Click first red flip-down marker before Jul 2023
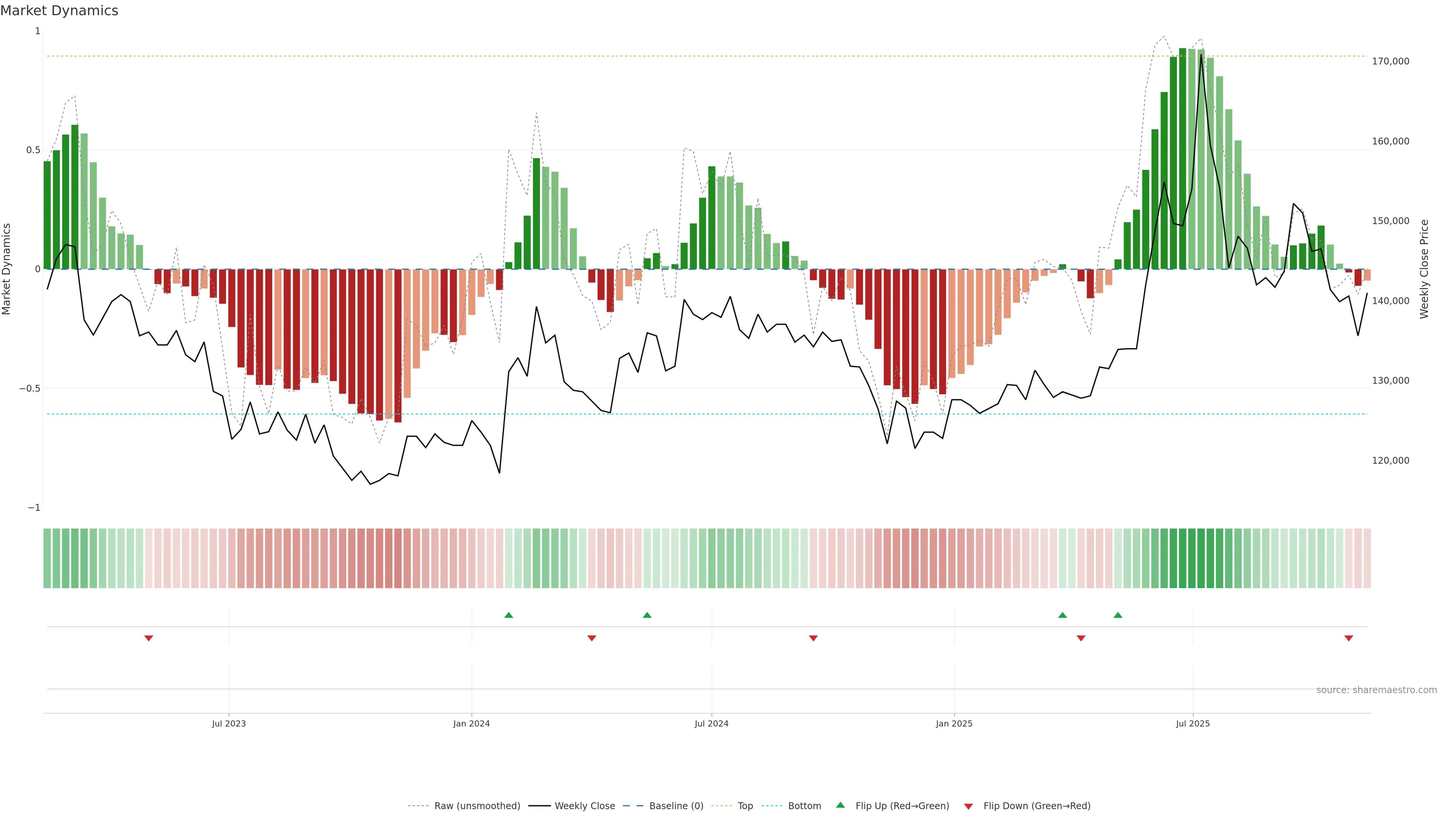The width and height of the screenshot is (1456, 819). 149,638
